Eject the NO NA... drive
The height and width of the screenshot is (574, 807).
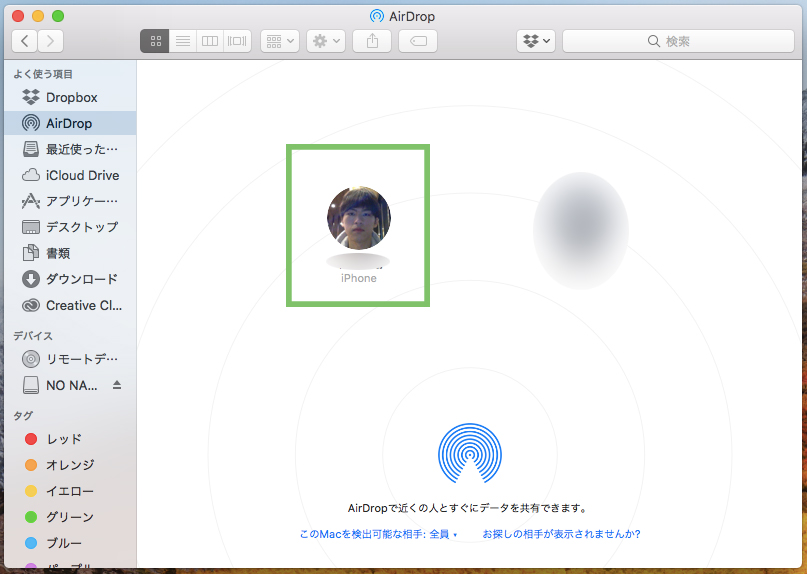coord(117,385)
